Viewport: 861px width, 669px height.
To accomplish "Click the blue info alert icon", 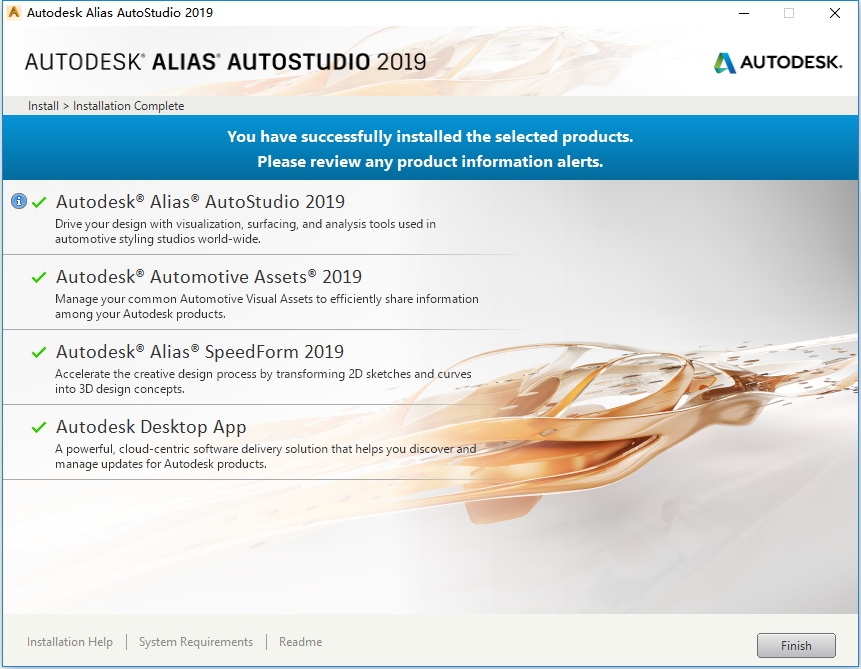I will point(19,201).
